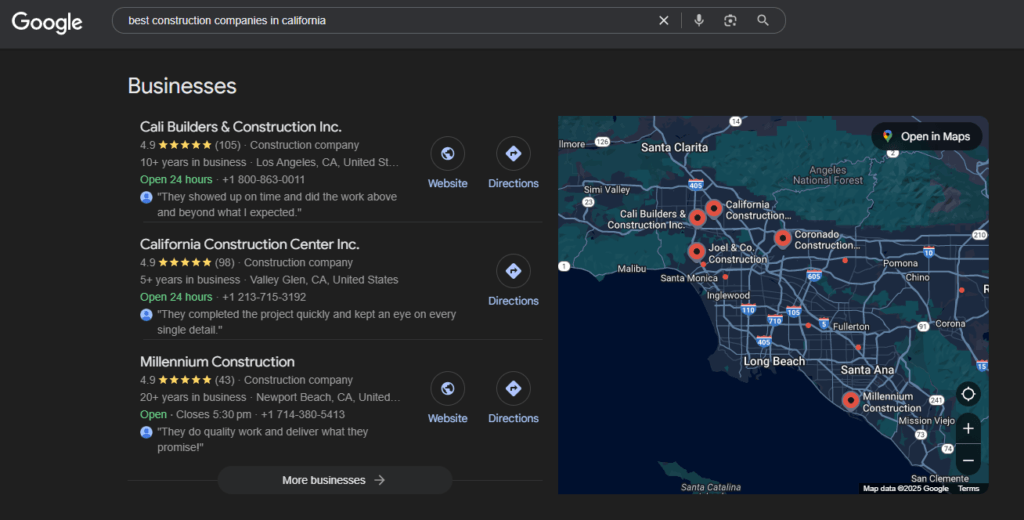Click the Mission Viejo map label
Image resolution: width=1024 pixels, height=520 pixels.
(927, 421)
